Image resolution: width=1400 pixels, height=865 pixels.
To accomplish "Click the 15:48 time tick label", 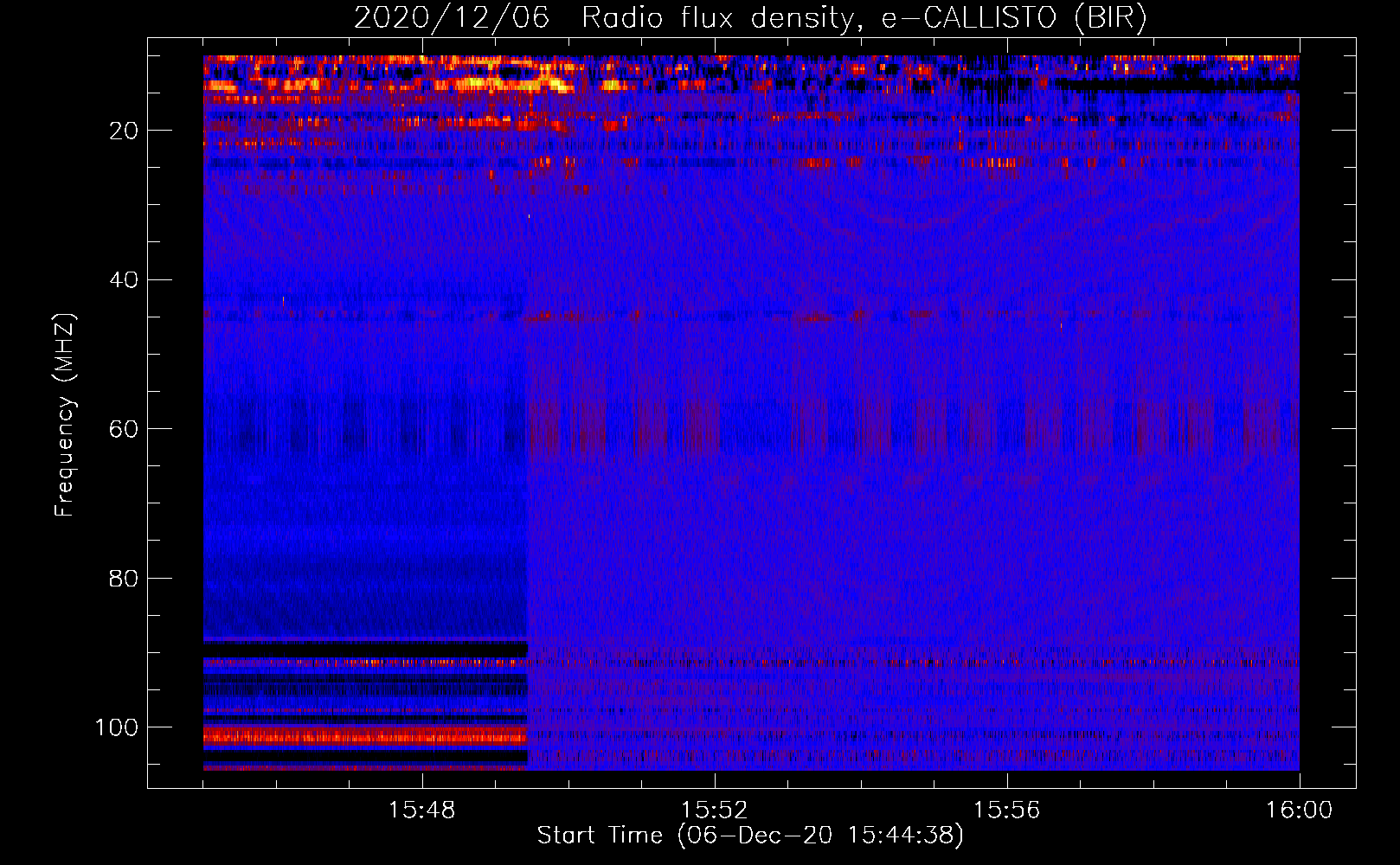I will [x=422, y=811].
